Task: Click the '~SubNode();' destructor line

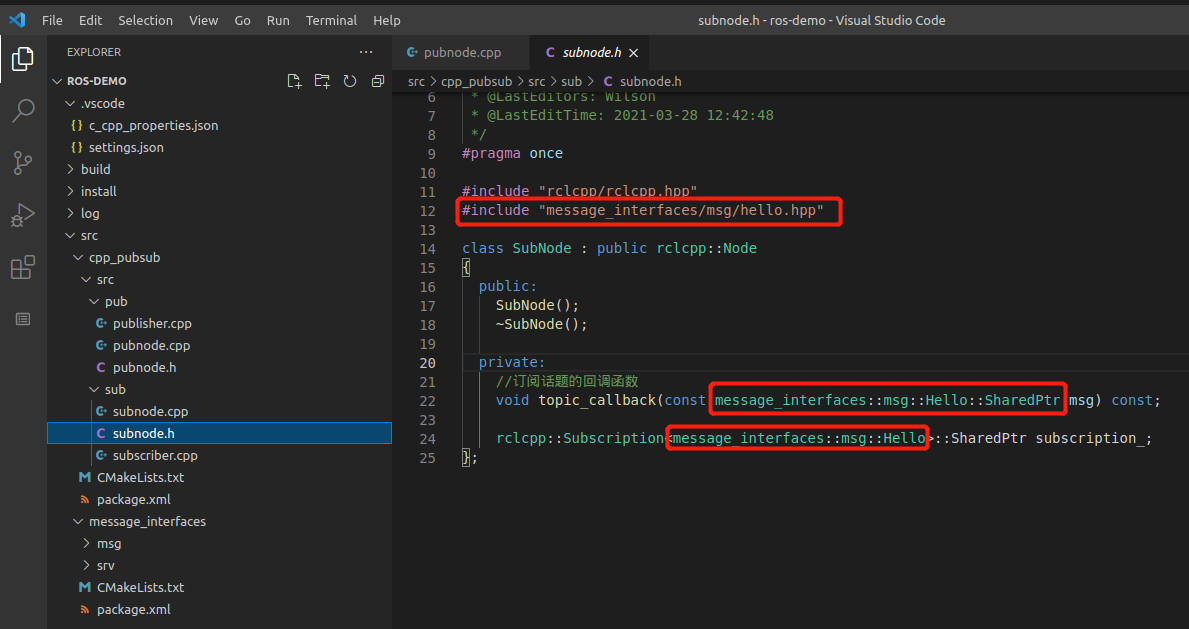Action: (x=541, y=324)
